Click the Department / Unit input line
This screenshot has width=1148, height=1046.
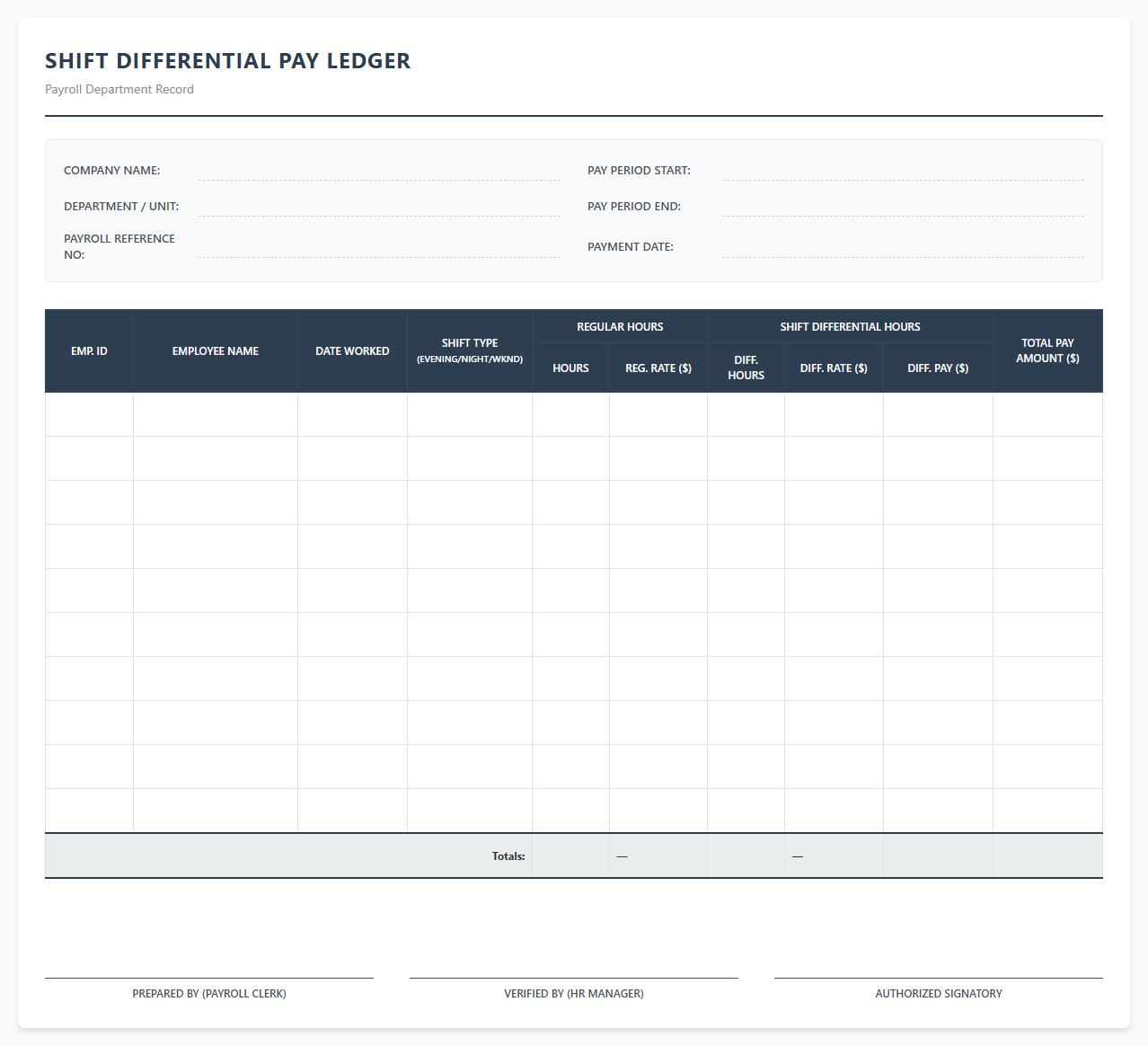[x=379, y=207]
